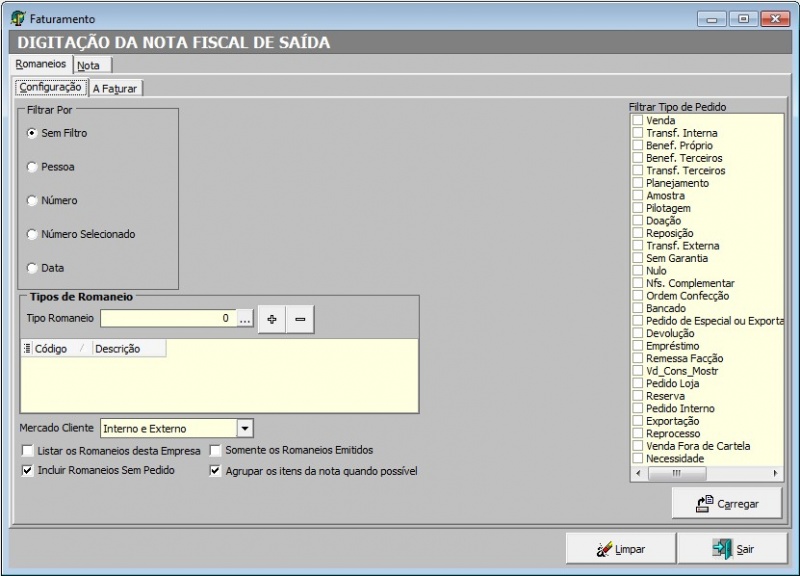This screenshot has width=800, height=576.
Task: Enable Listar os Romaneios desta Empresa
Action: 27,451
